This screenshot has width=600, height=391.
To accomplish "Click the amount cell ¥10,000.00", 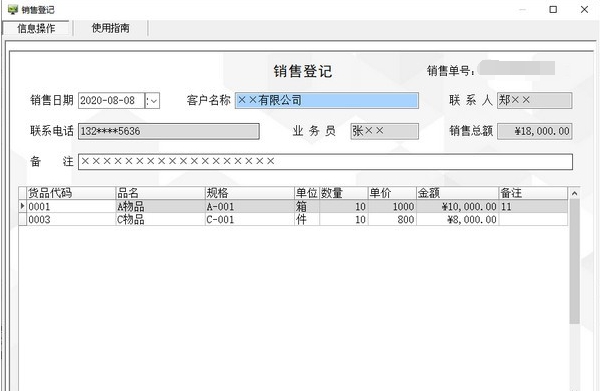I will (457, 207).
